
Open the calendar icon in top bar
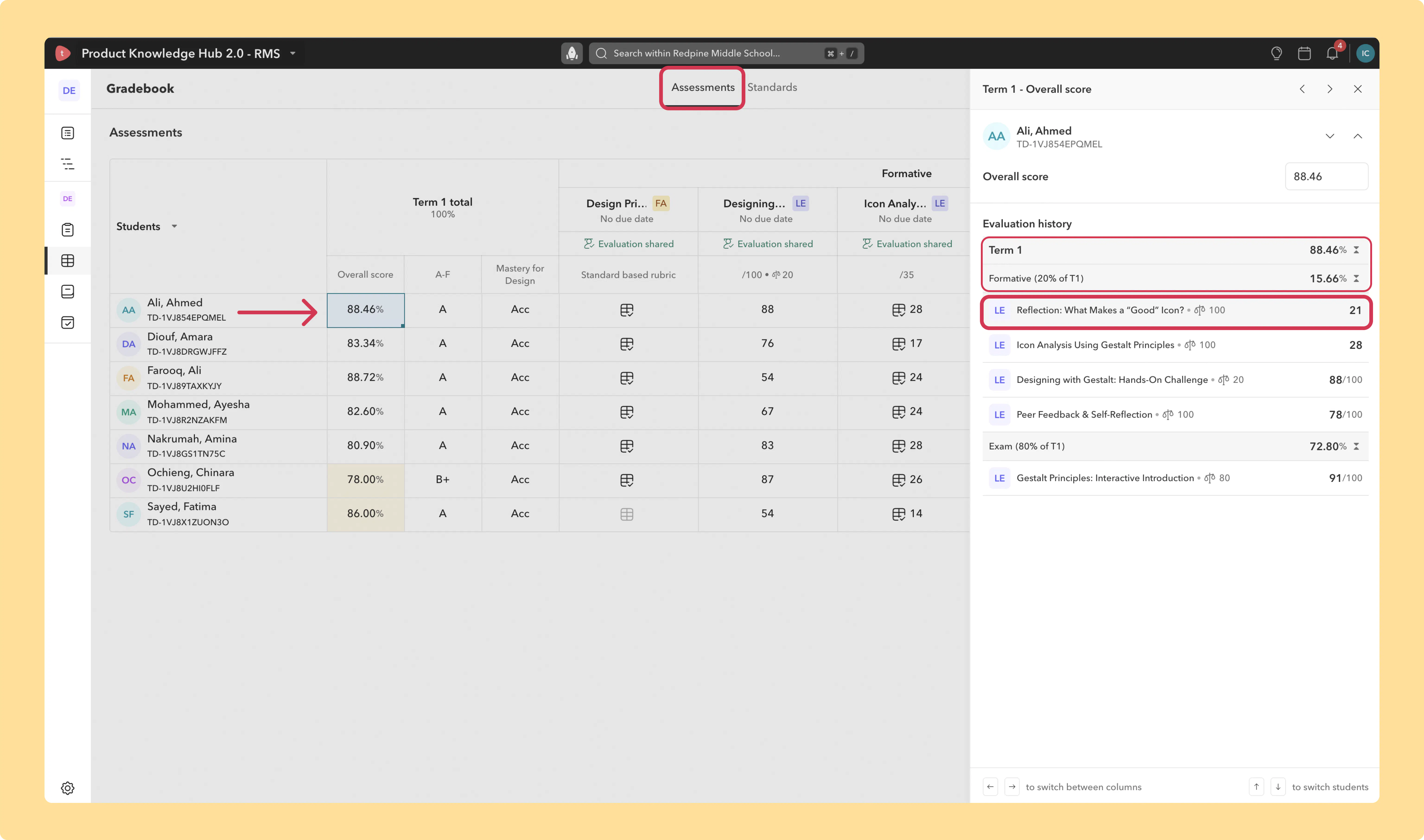(x=1304, y=53)
